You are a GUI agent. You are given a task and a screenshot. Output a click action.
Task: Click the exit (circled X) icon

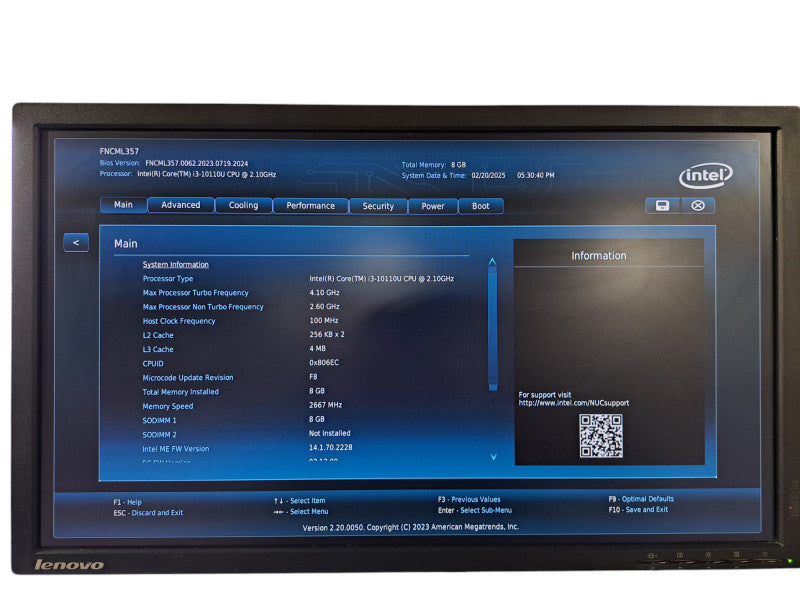pyautogui.click(x=697, y=206)
